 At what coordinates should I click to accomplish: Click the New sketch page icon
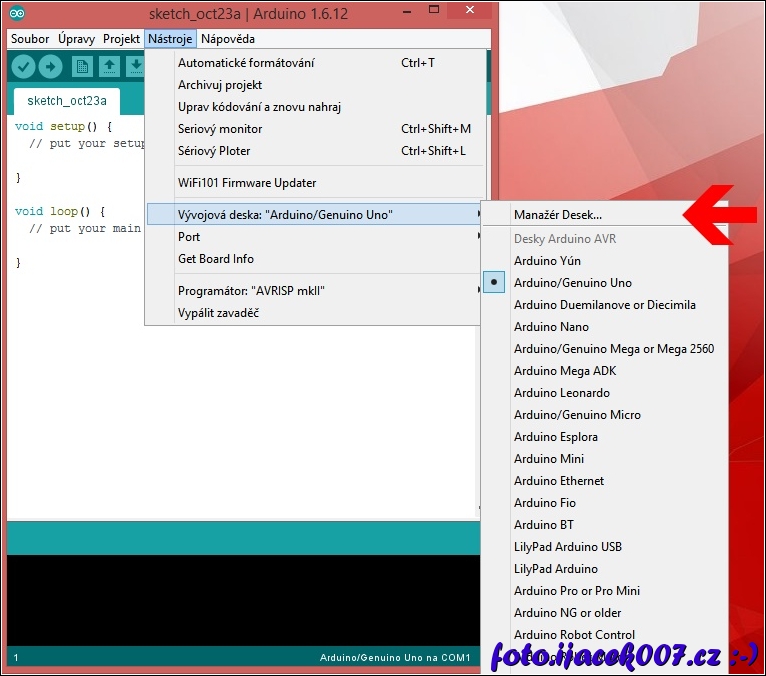pos(82,66)
